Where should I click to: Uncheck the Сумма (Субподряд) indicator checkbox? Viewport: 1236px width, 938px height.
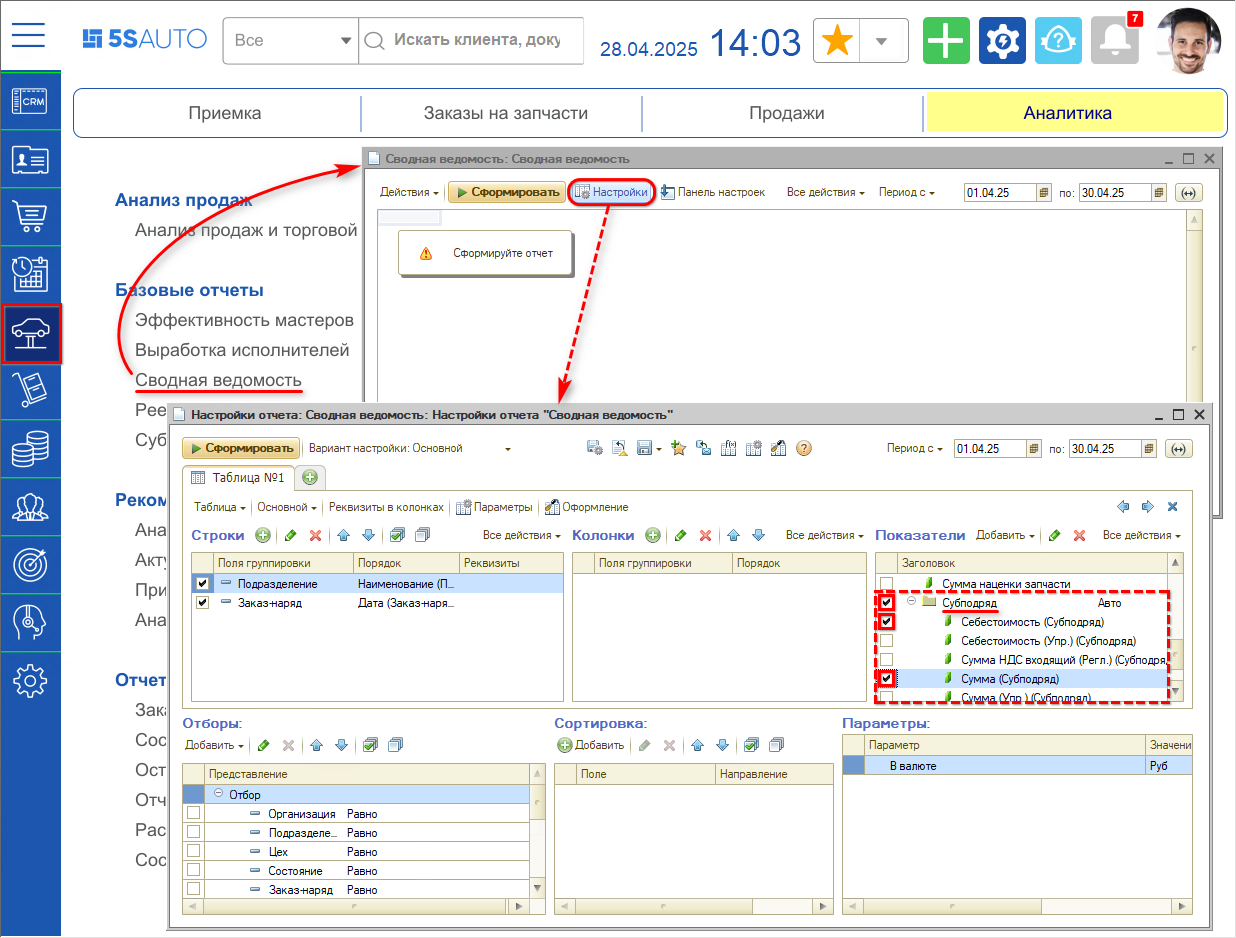[x=886, y=679]
